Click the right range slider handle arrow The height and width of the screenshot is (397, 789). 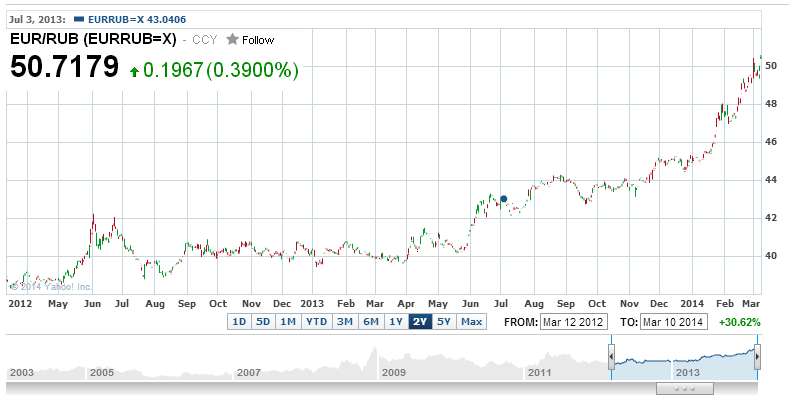(757, 357)
